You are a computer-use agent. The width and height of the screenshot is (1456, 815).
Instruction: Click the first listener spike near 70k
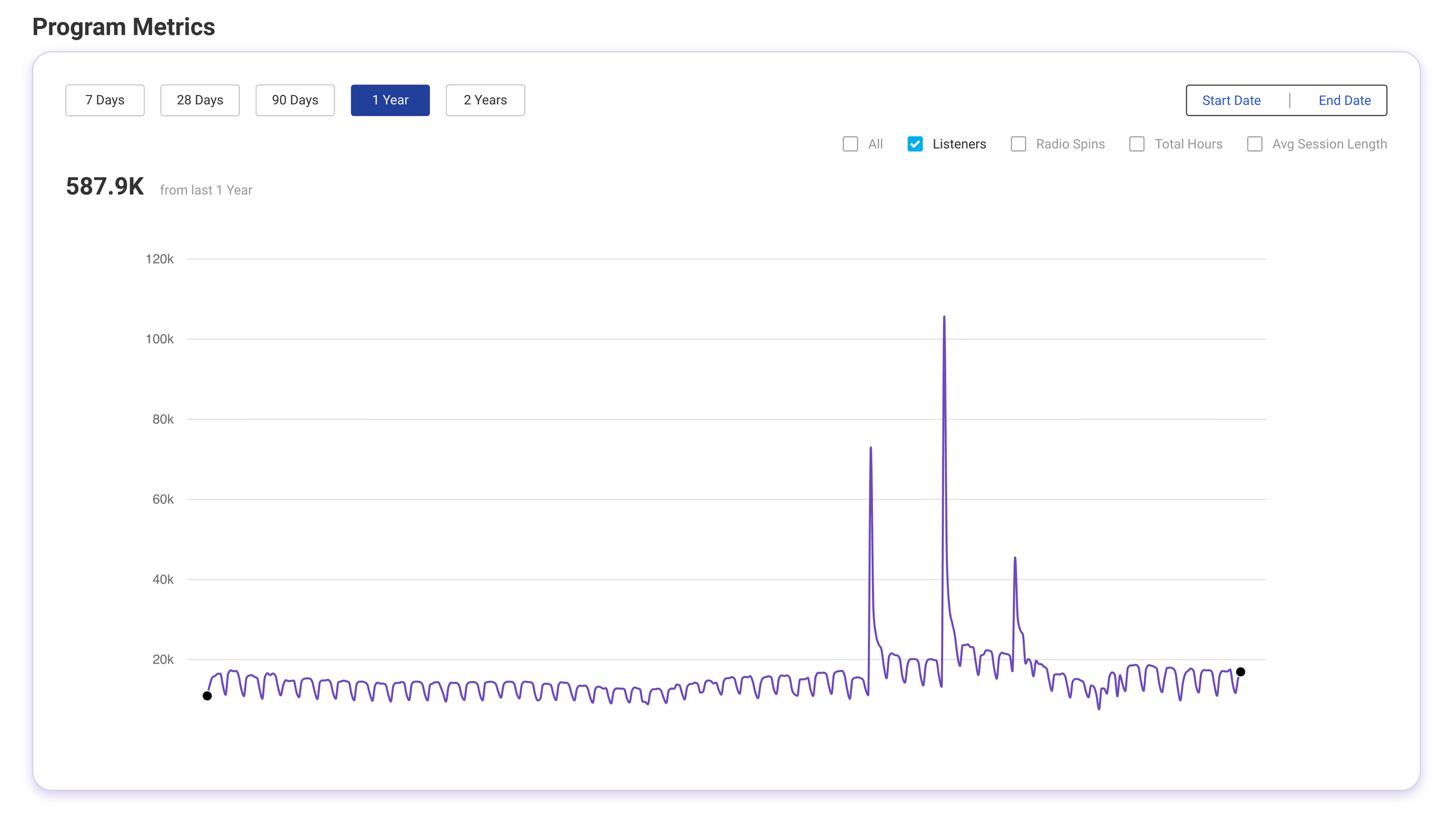(x=871, y=449)
